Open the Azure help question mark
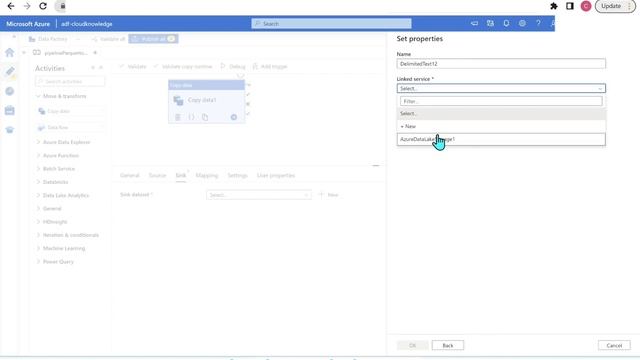 (538, 24)
